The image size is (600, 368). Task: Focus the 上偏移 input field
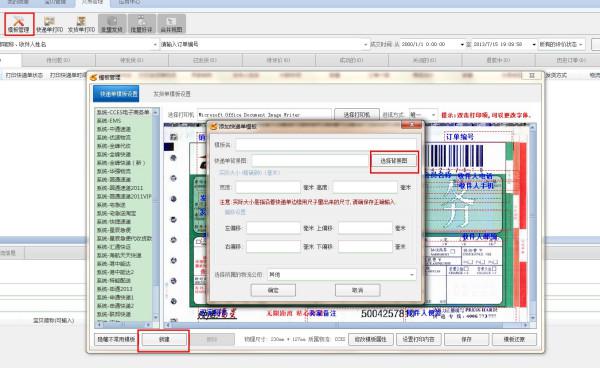click(365, 228)
